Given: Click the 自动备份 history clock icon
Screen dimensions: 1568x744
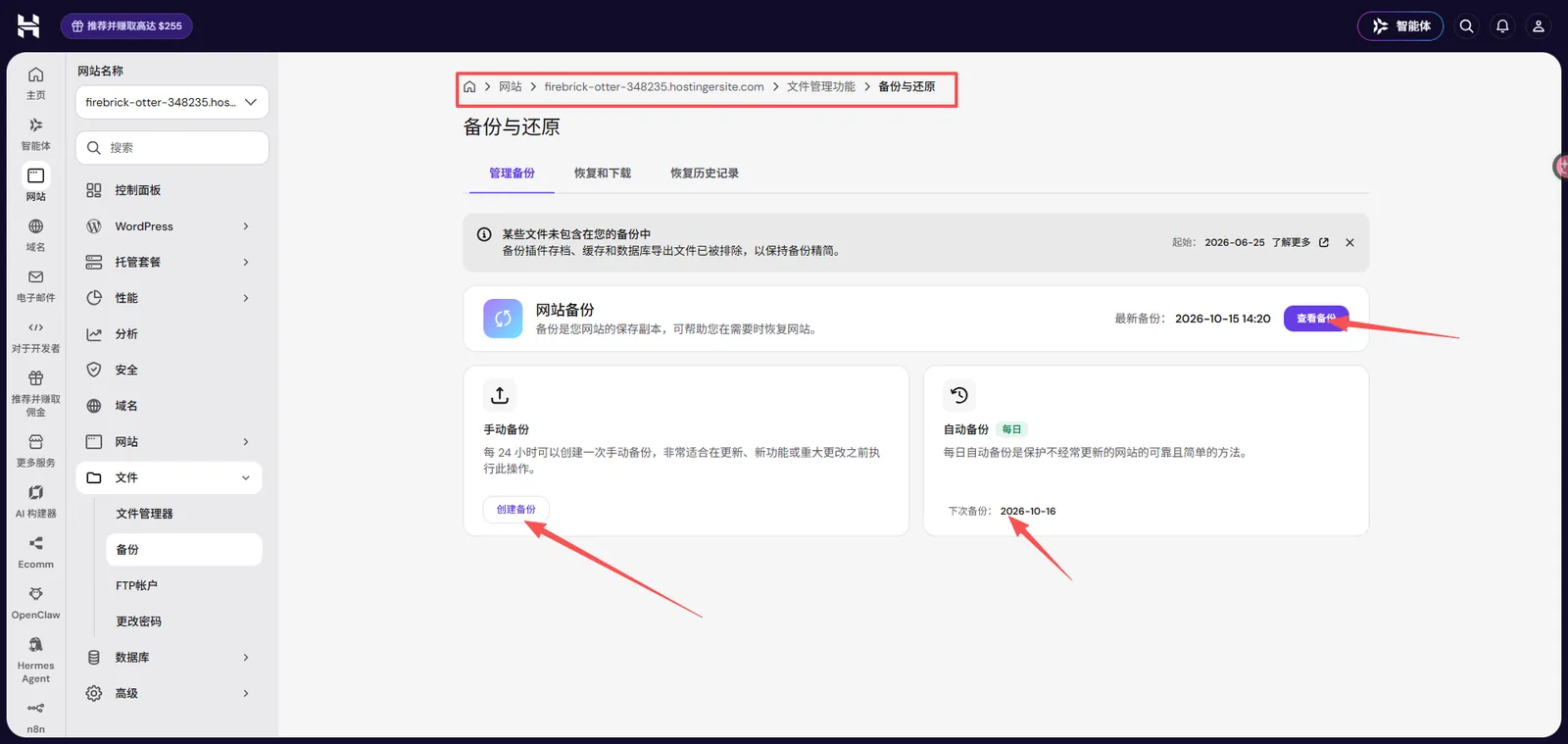Looking at the screenshot, I should 959,395.
